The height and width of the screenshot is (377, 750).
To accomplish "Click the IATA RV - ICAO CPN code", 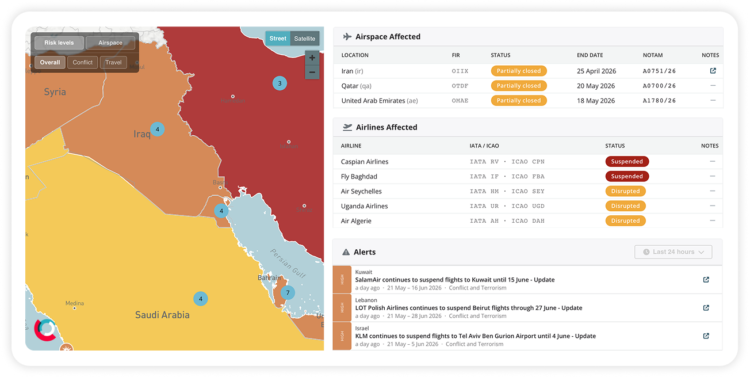I will (x=507, y=162).
